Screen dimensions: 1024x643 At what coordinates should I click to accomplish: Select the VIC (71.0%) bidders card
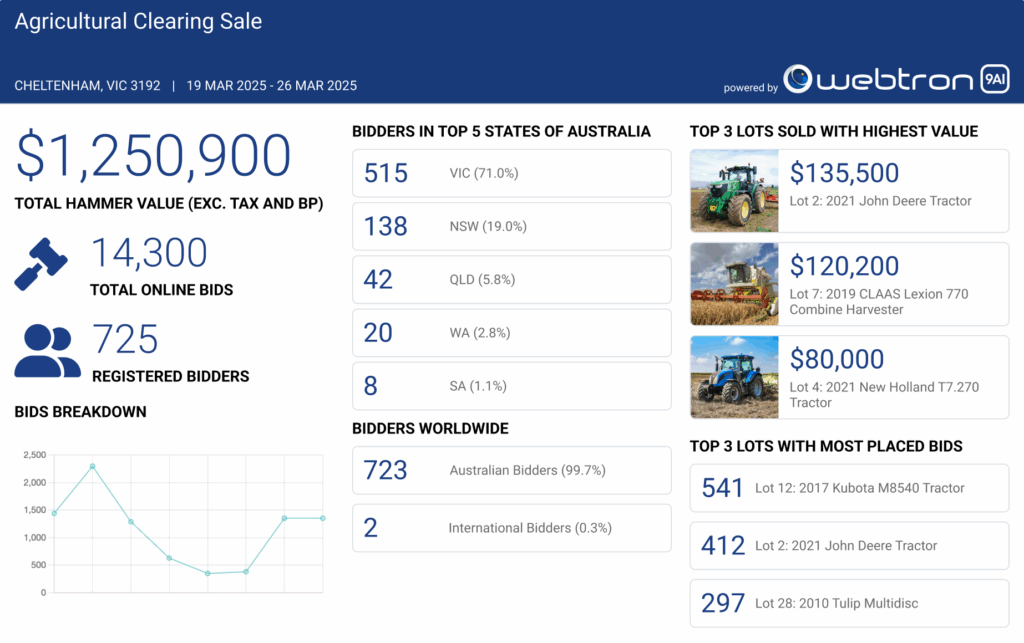pos(511,173)
